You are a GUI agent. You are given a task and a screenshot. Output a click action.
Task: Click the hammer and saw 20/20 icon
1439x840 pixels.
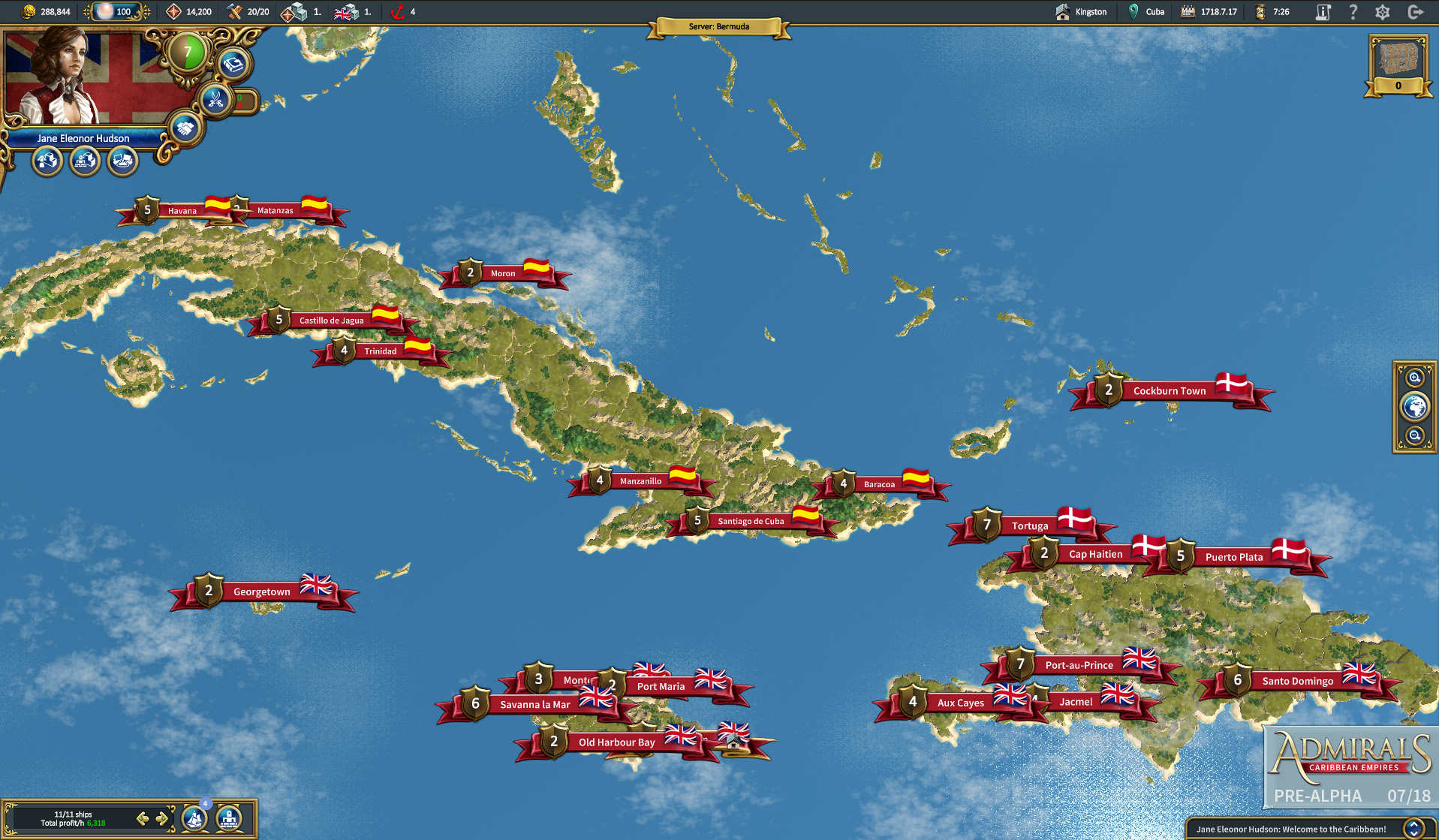click(235, 11)
